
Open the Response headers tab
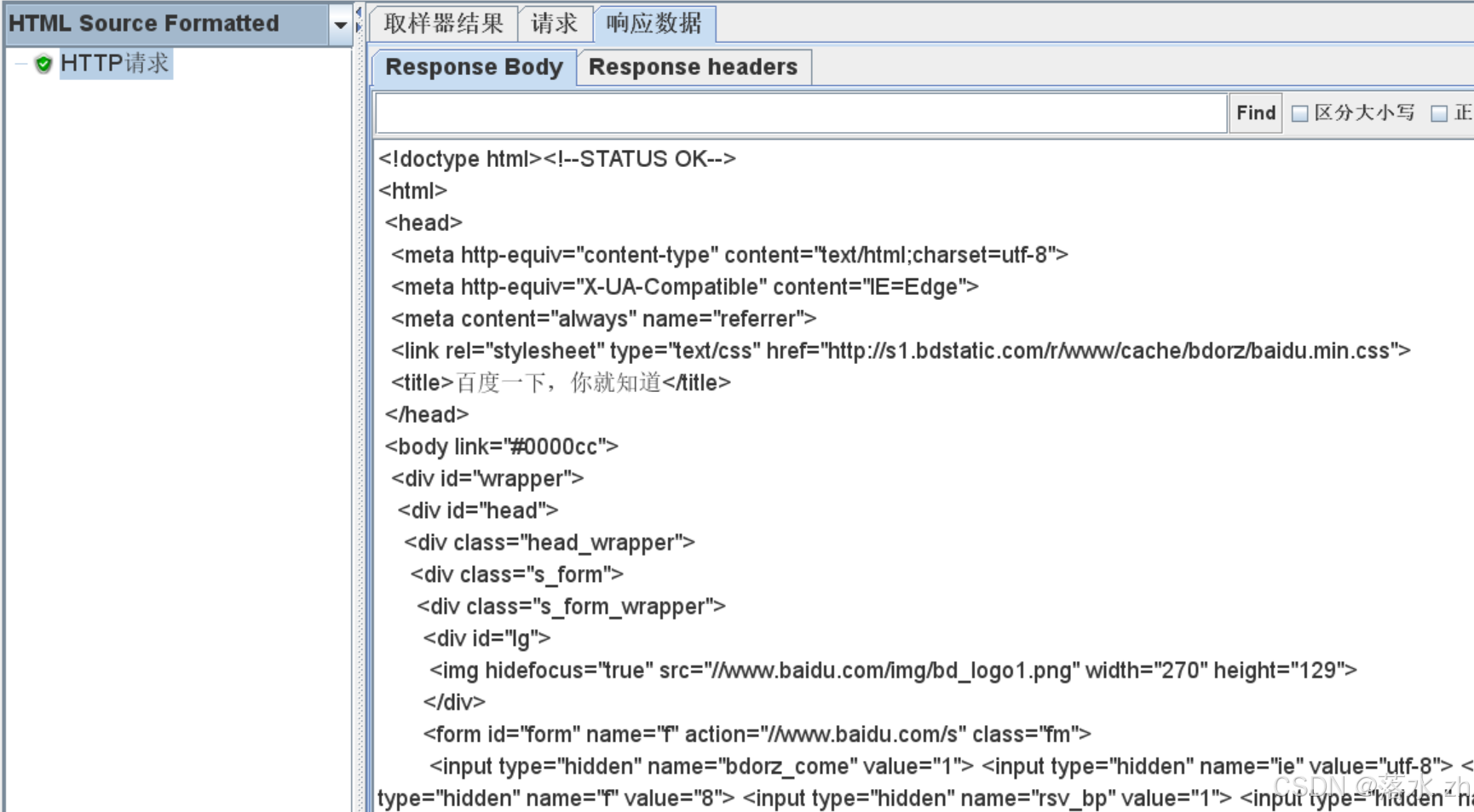(x=694, y=66)
